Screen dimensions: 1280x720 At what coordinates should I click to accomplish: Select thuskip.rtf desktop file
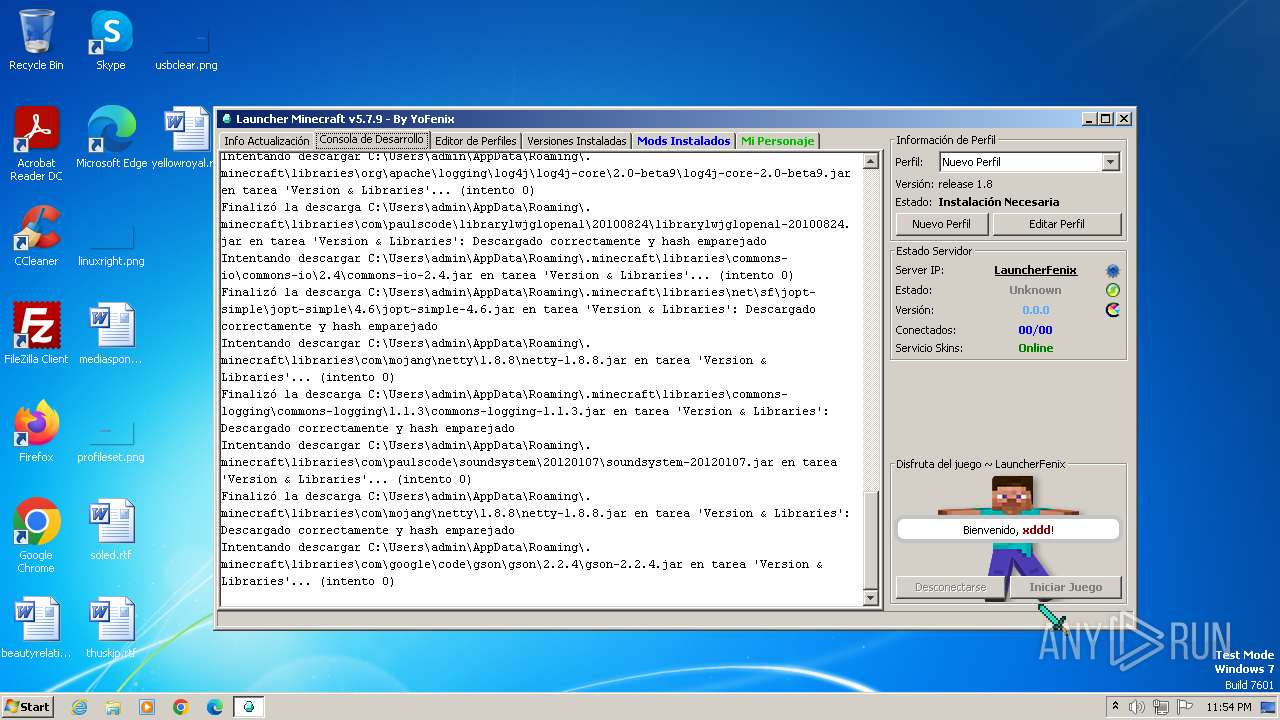click(x=111, y=628)
